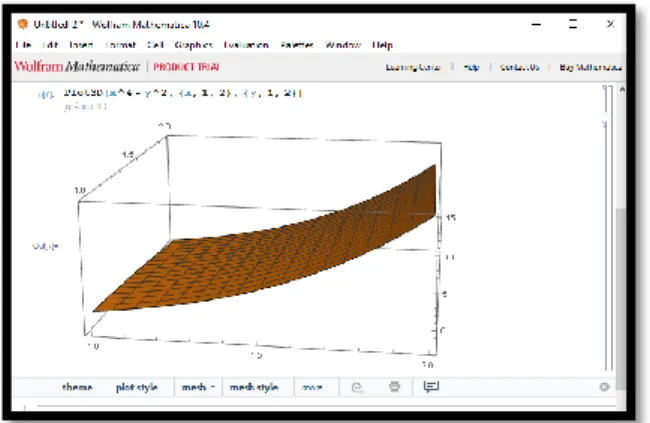Click the mesh style suggestion button

254,387
